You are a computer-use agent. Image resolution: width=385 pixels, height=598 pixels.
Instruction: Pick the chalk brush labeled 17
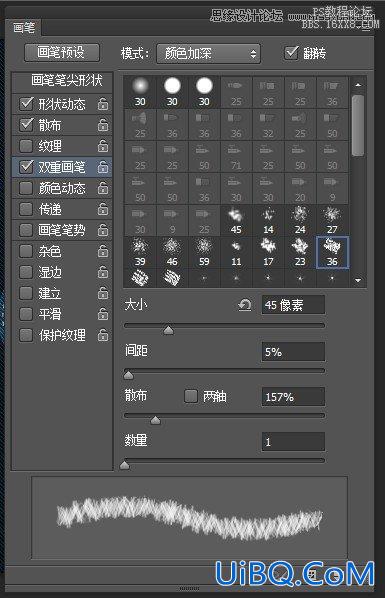click(268, 252)
